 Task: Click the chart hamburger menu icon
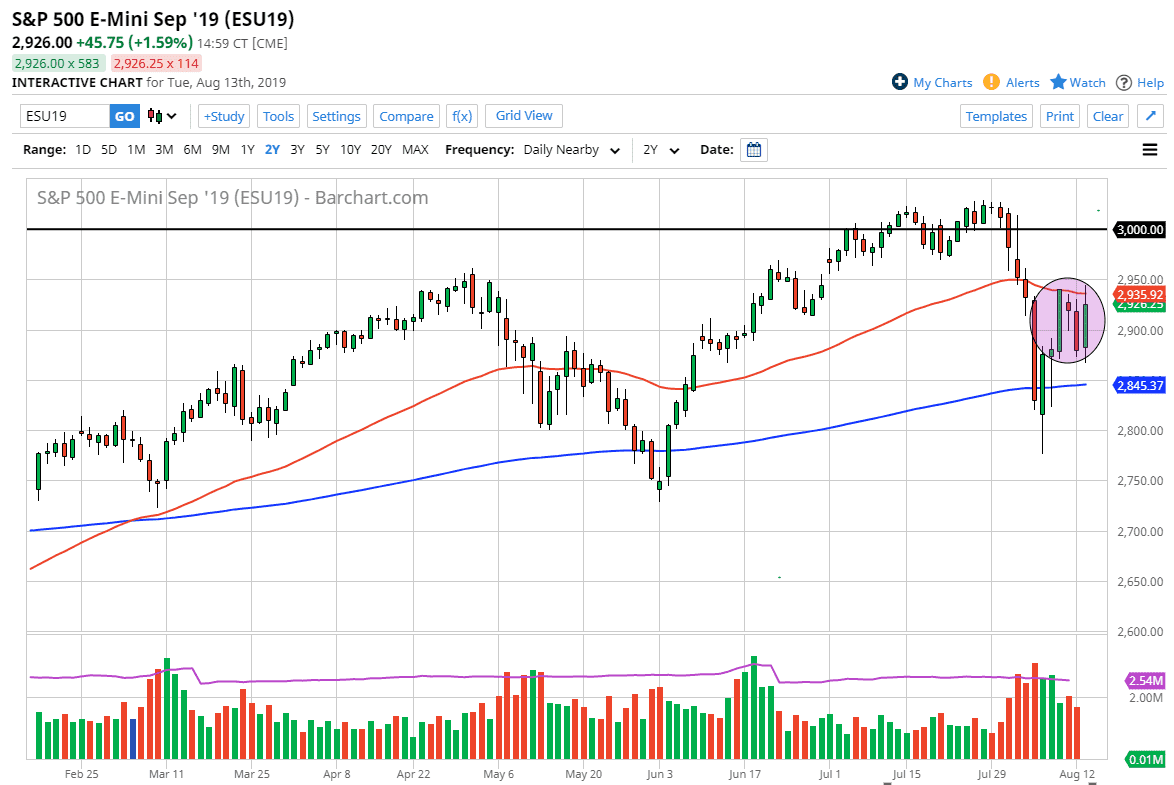(x=1149, y=149)
